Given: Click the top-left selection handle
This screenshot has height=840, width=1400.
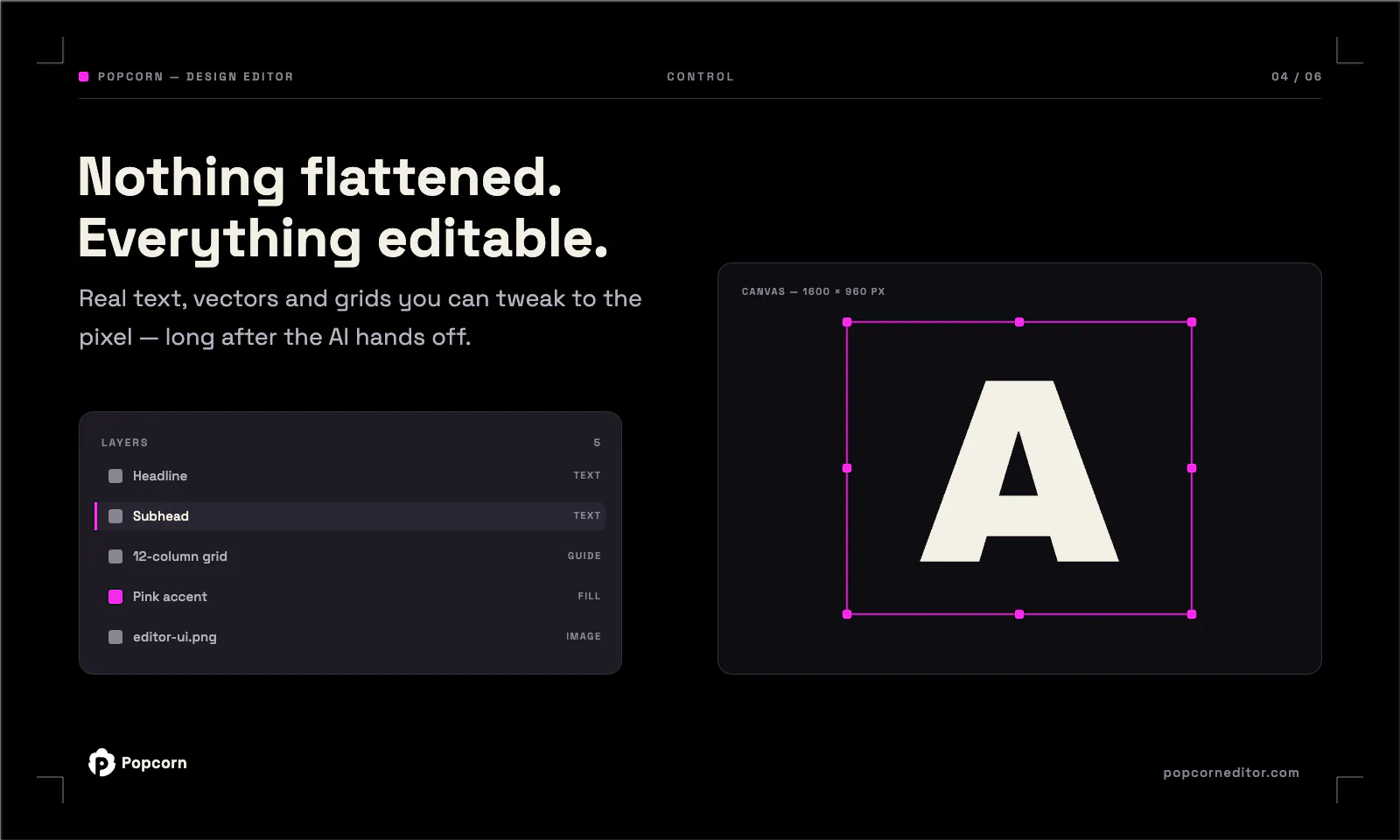Looking at the screenshot, I should click(847, 322).
